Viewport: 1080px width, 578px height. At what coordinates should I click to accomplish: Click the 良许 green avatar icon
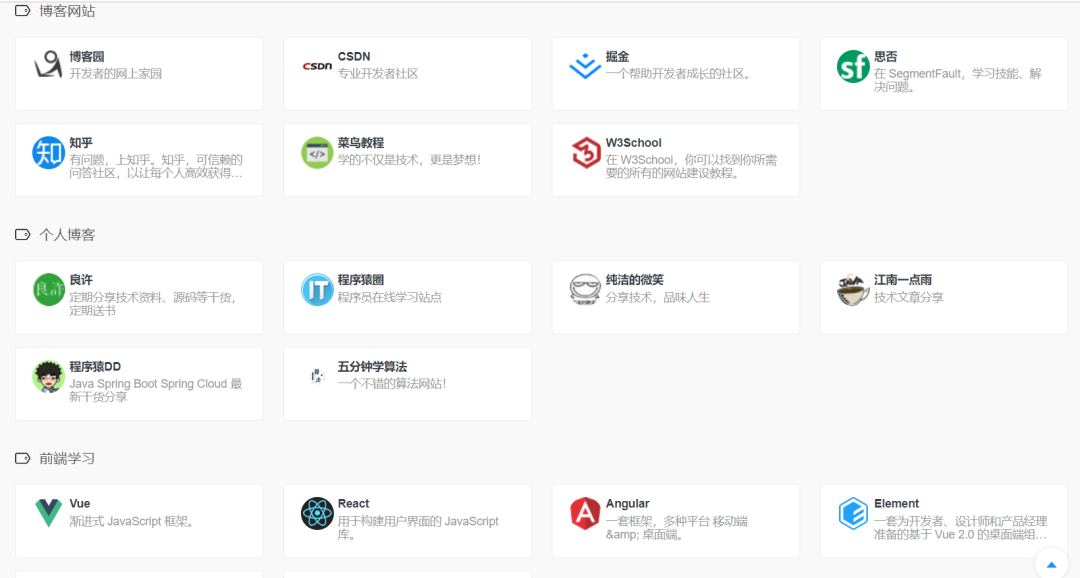pyautogui.click(x=48, y=289)
